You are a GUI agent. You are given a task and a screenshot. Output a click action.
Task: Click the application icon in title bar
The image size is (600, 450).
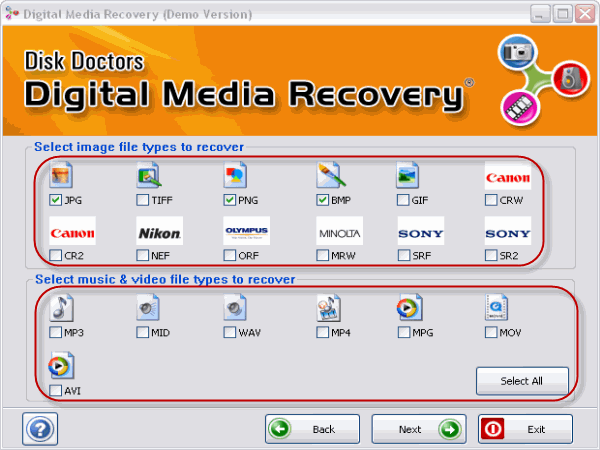[x=11, y=14]
